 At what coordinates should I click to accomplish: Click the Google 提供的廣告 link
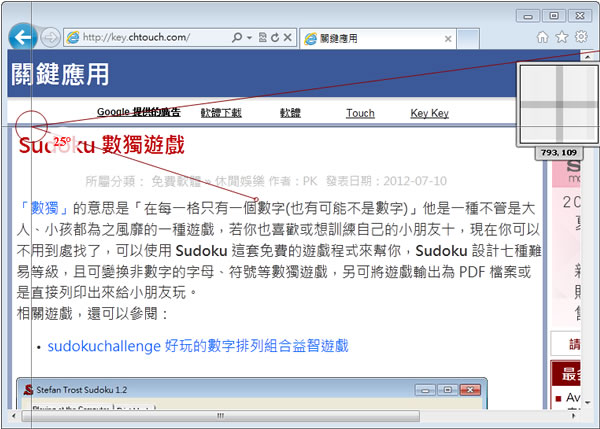point(139,112)
